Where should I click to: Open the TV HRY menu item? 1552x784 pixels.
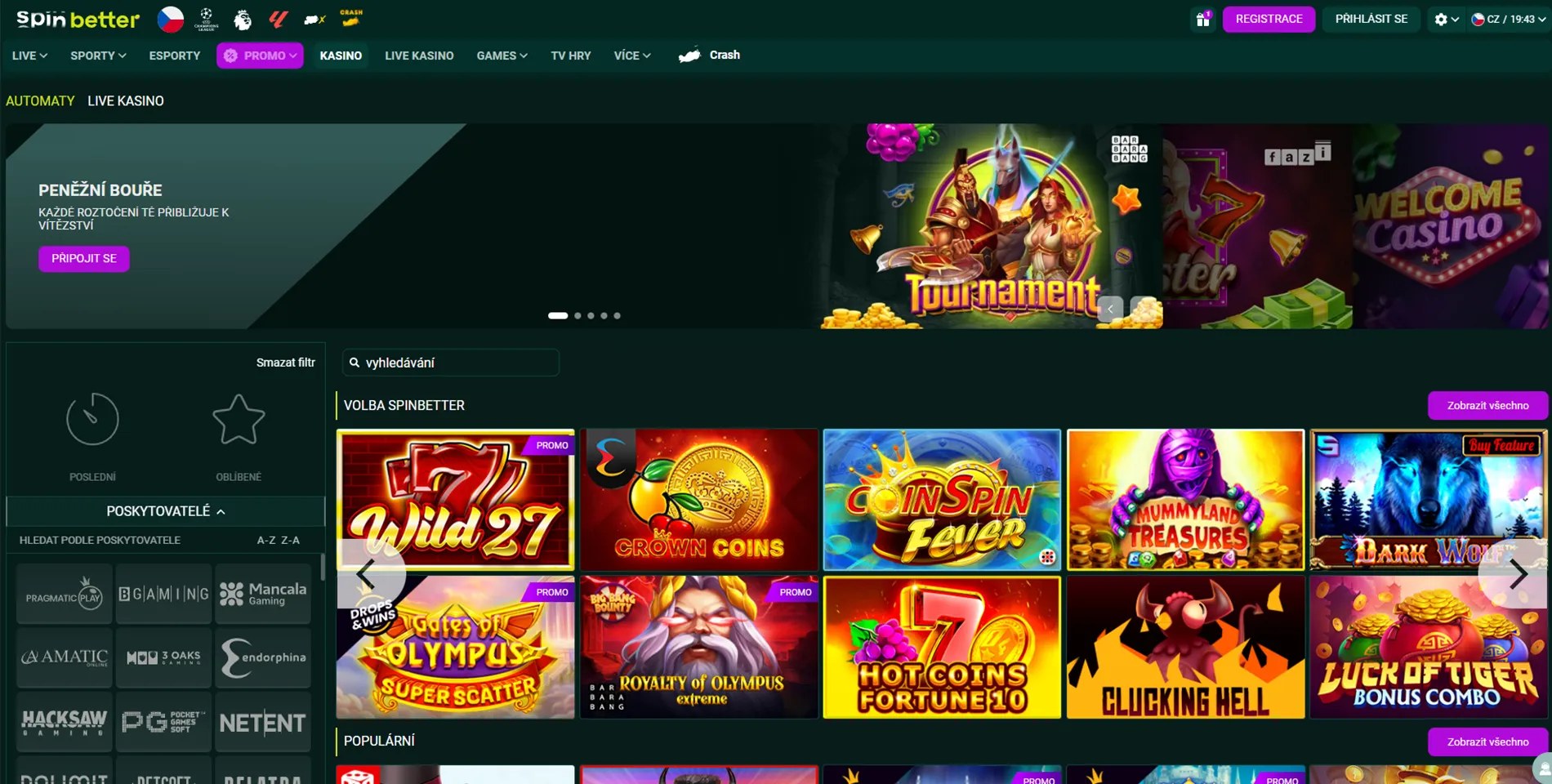570,56
